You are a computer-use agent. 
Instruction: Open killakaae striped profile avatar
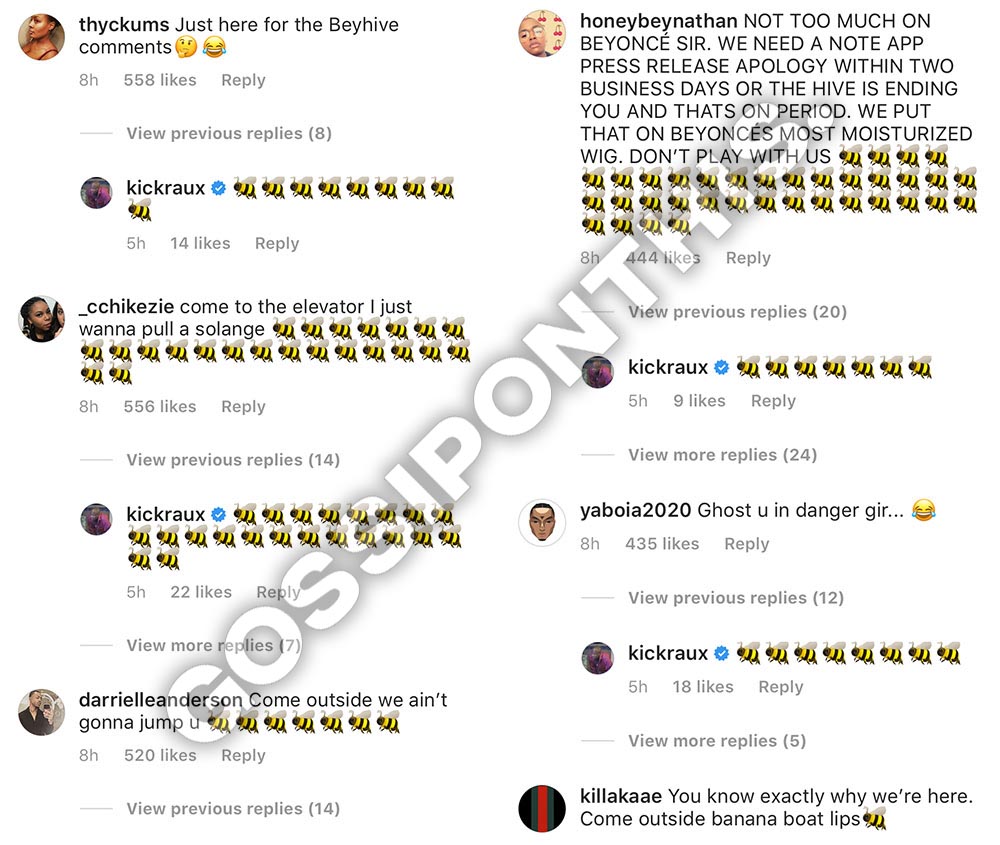542,809
